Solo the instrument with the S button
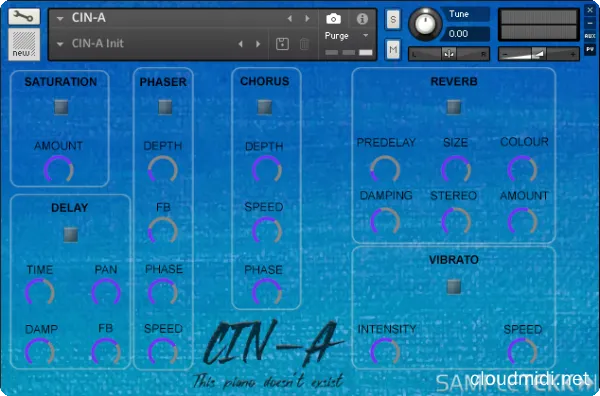Viewport: 600px width, 396px height. click(x=393, y=20)
